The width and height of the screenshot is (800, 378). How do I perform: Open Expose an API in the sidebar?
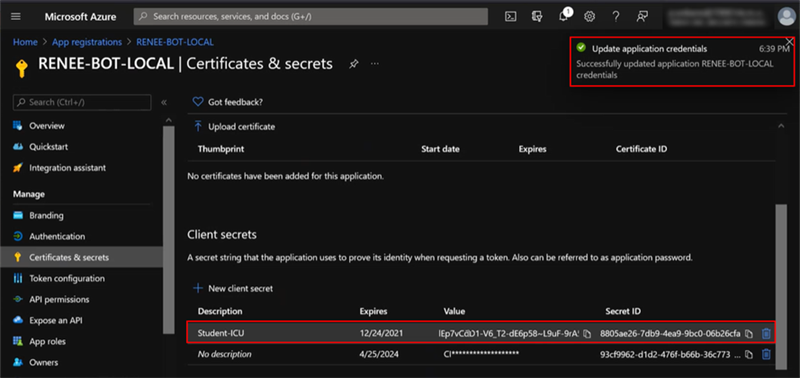click(x=56, y=320)
